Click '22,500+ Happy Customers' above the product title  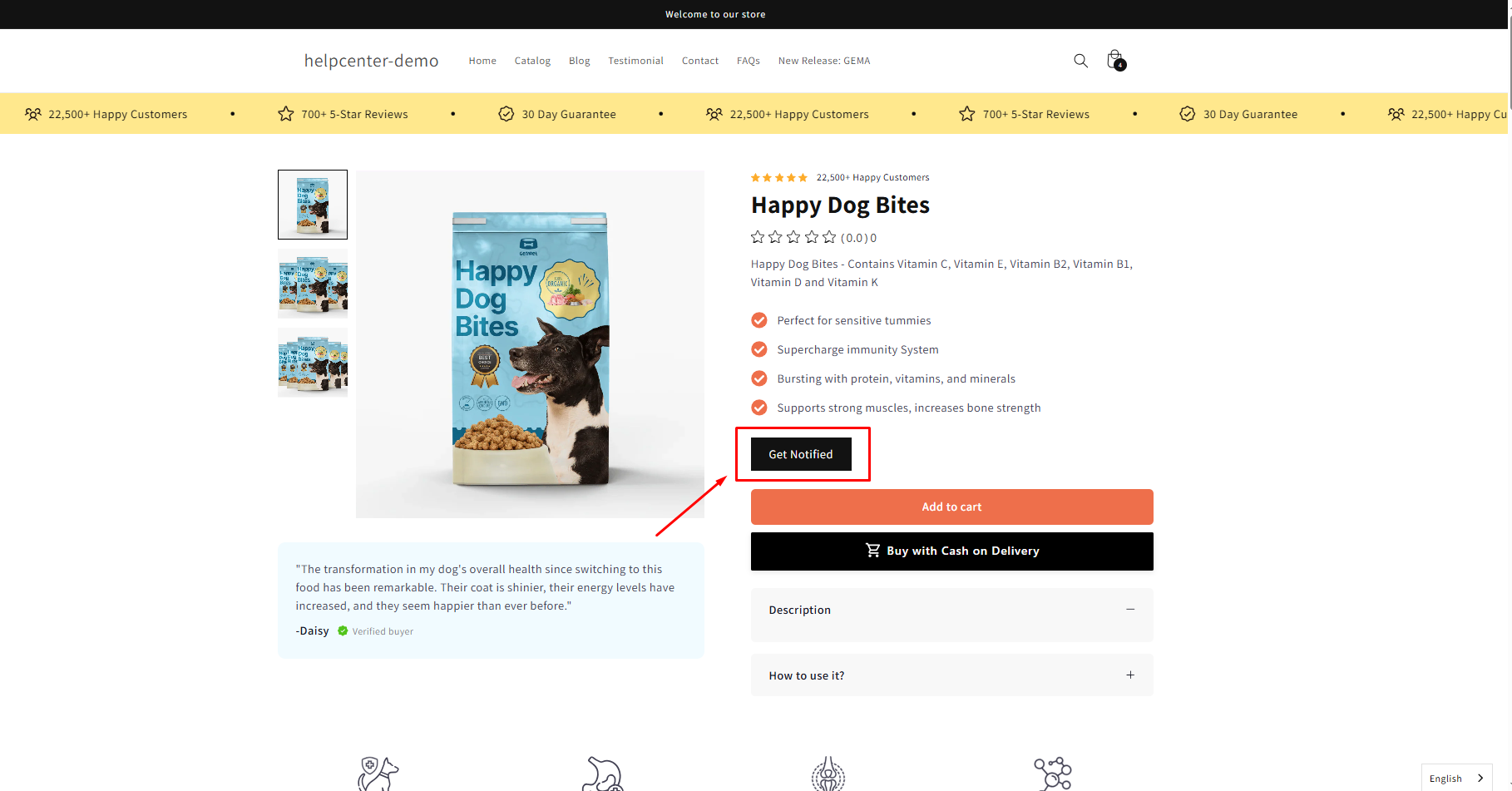[x=872, y=177]
